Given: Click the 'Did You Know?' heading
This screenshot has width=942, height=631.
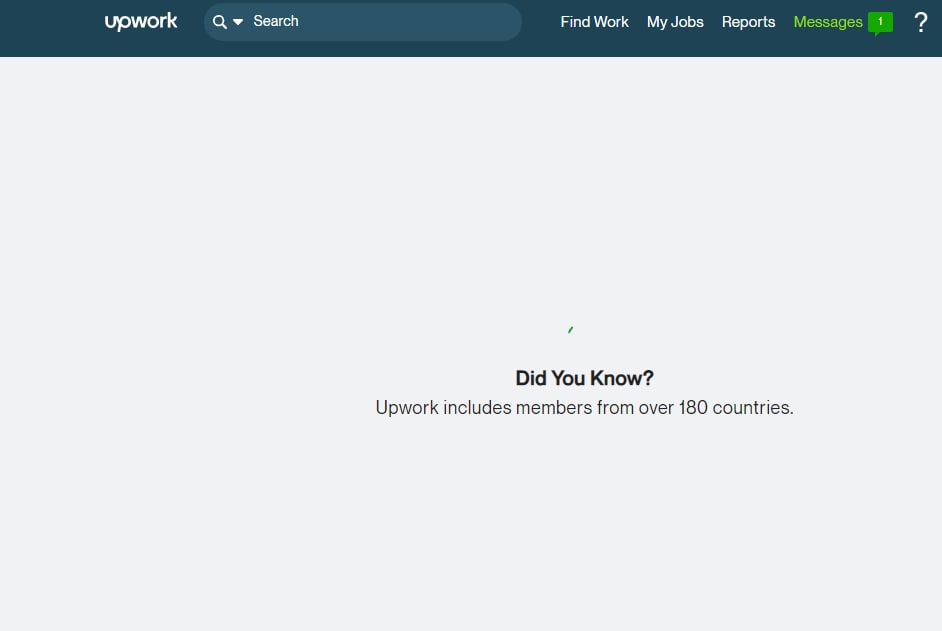Looking at the screenshot, I should point(585,378).
